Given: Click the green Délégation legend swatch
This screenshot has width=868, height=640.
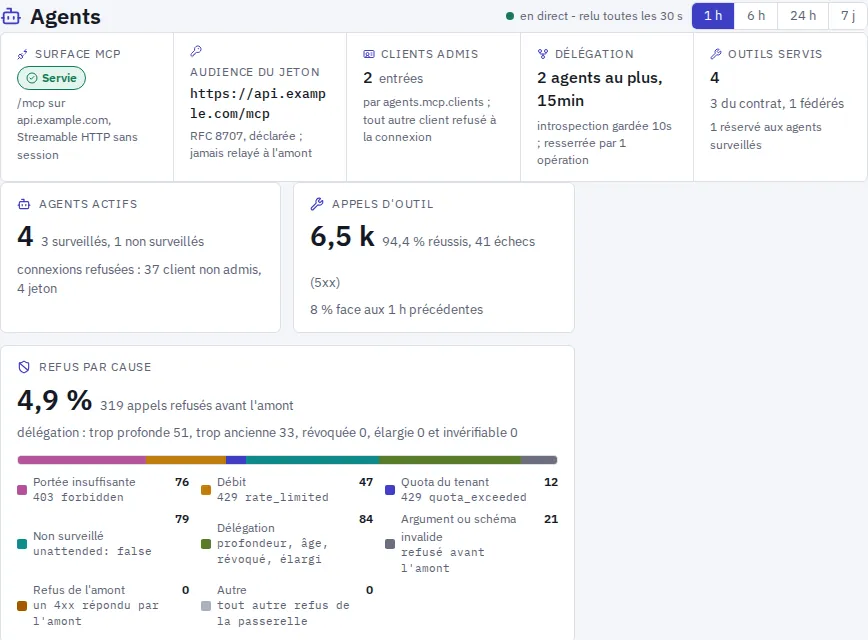Looking at the screenshot, I should (x=206, y=544).
